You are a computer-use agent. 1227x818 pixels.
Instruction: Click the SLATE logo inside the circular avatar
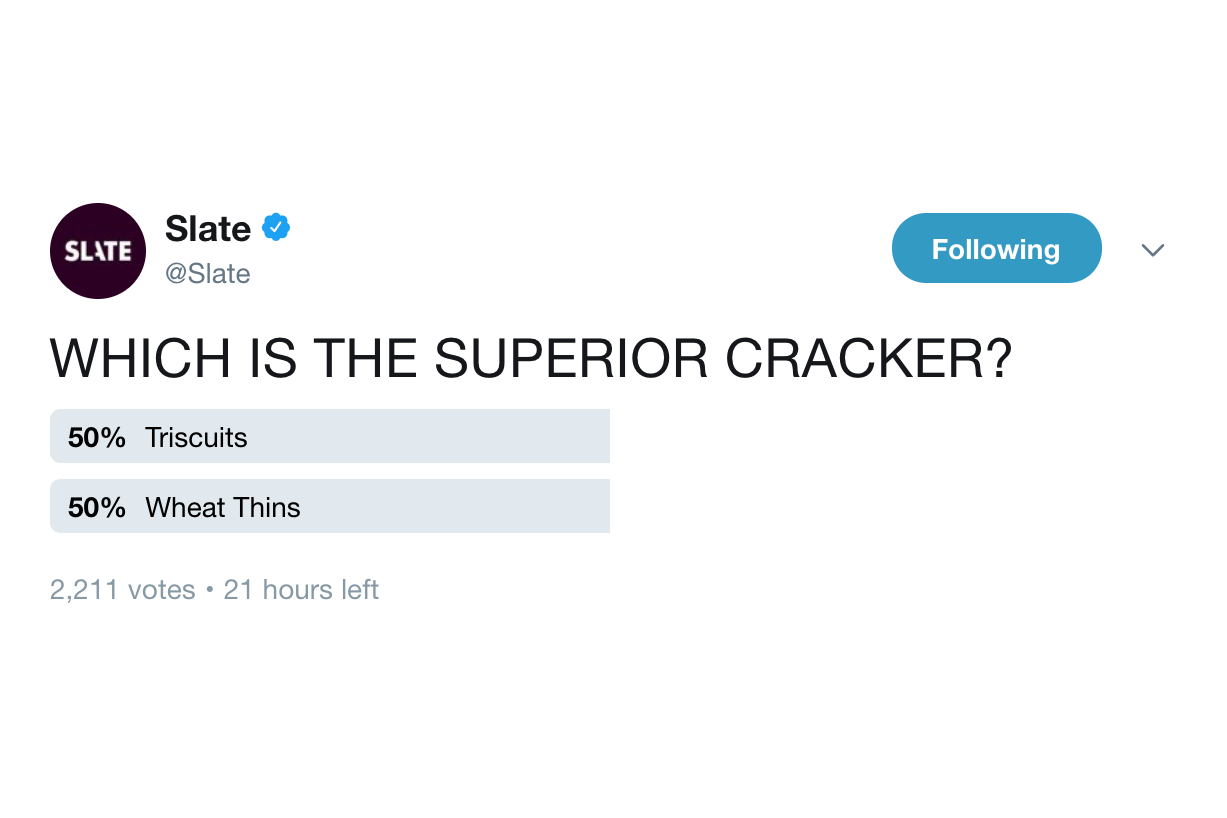[x=97, y=250]
